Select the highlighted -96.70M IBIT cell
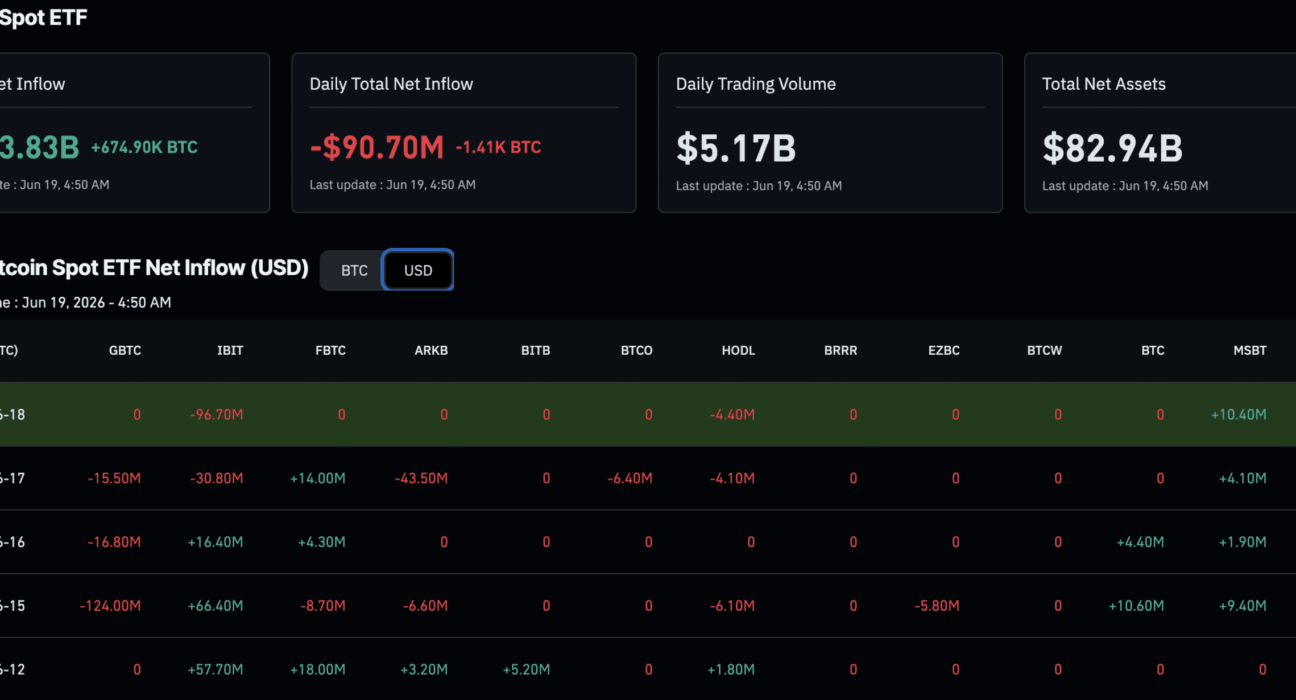This screenshot has width=1296, height=700. [217, 414]
